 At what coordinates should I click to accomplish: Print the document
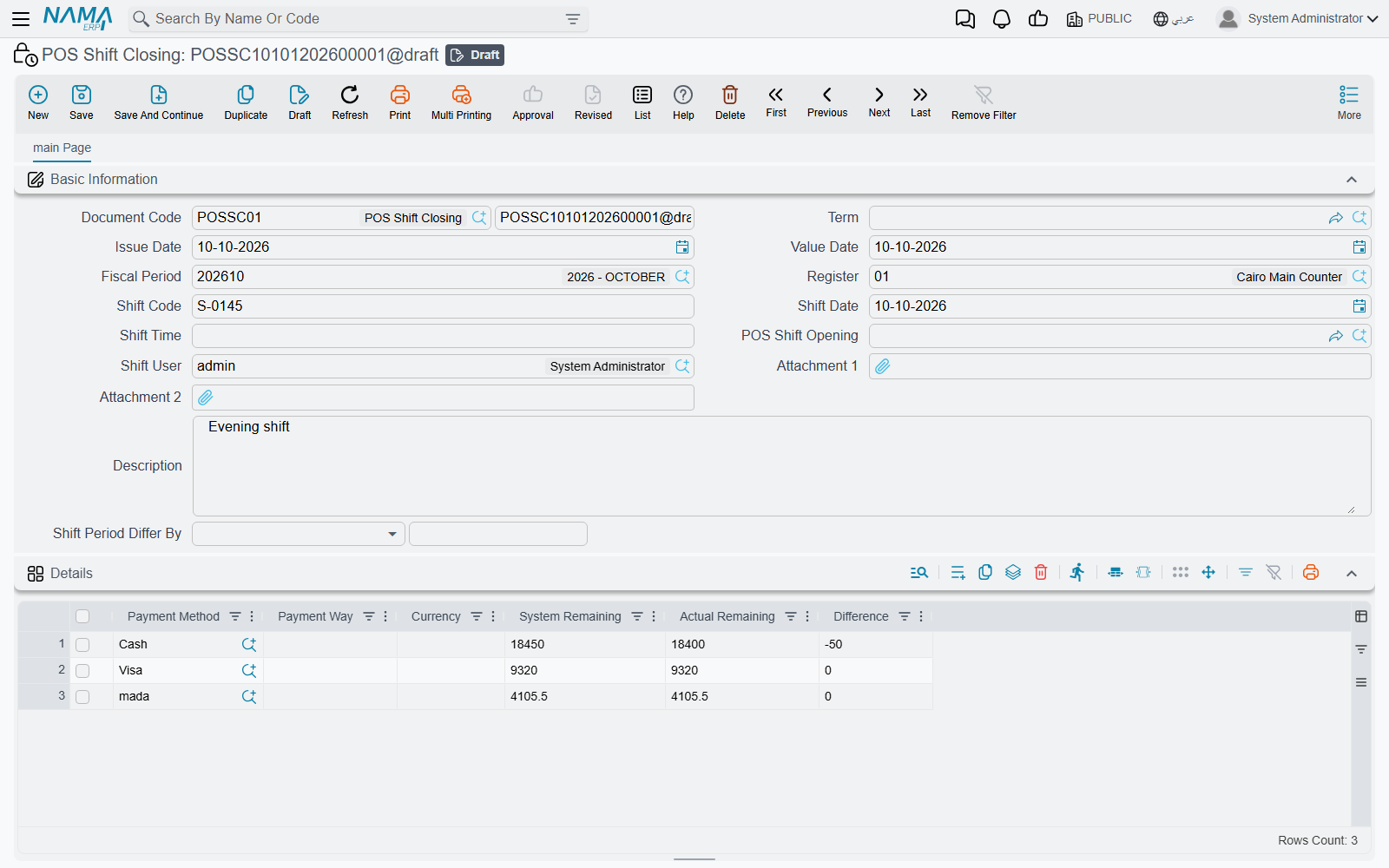[x=400, y=102]
